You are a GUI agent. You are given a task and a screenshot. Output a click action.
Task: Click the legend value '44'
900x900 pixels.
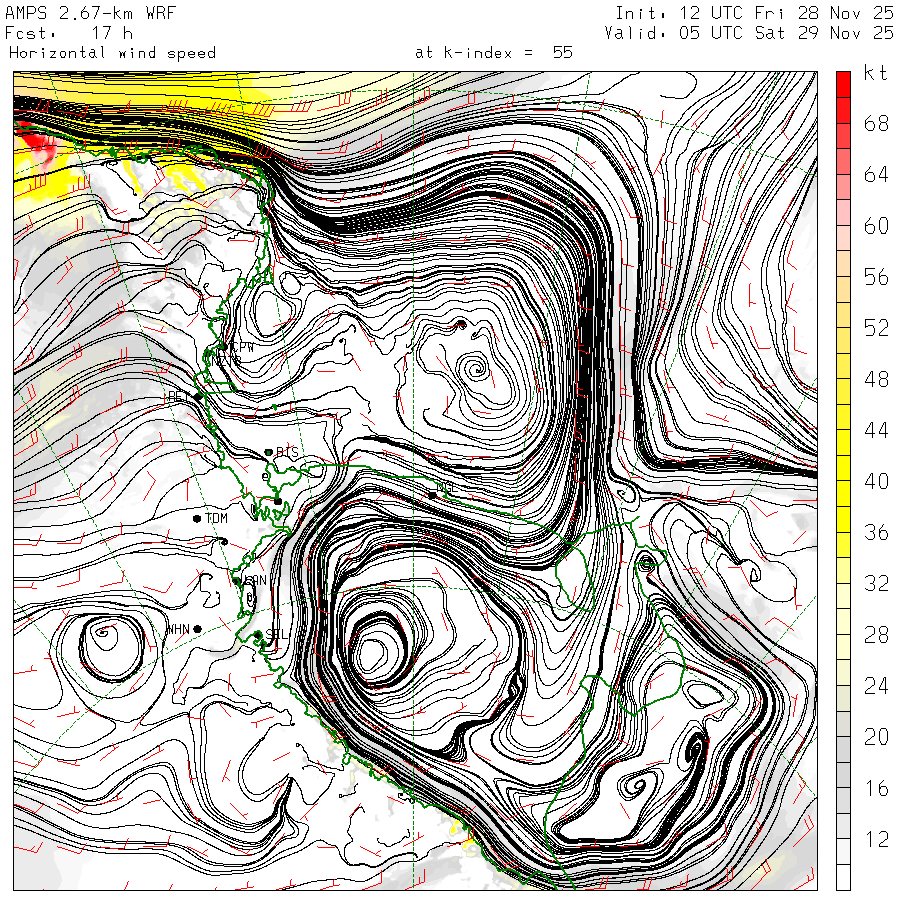(876, 430)
